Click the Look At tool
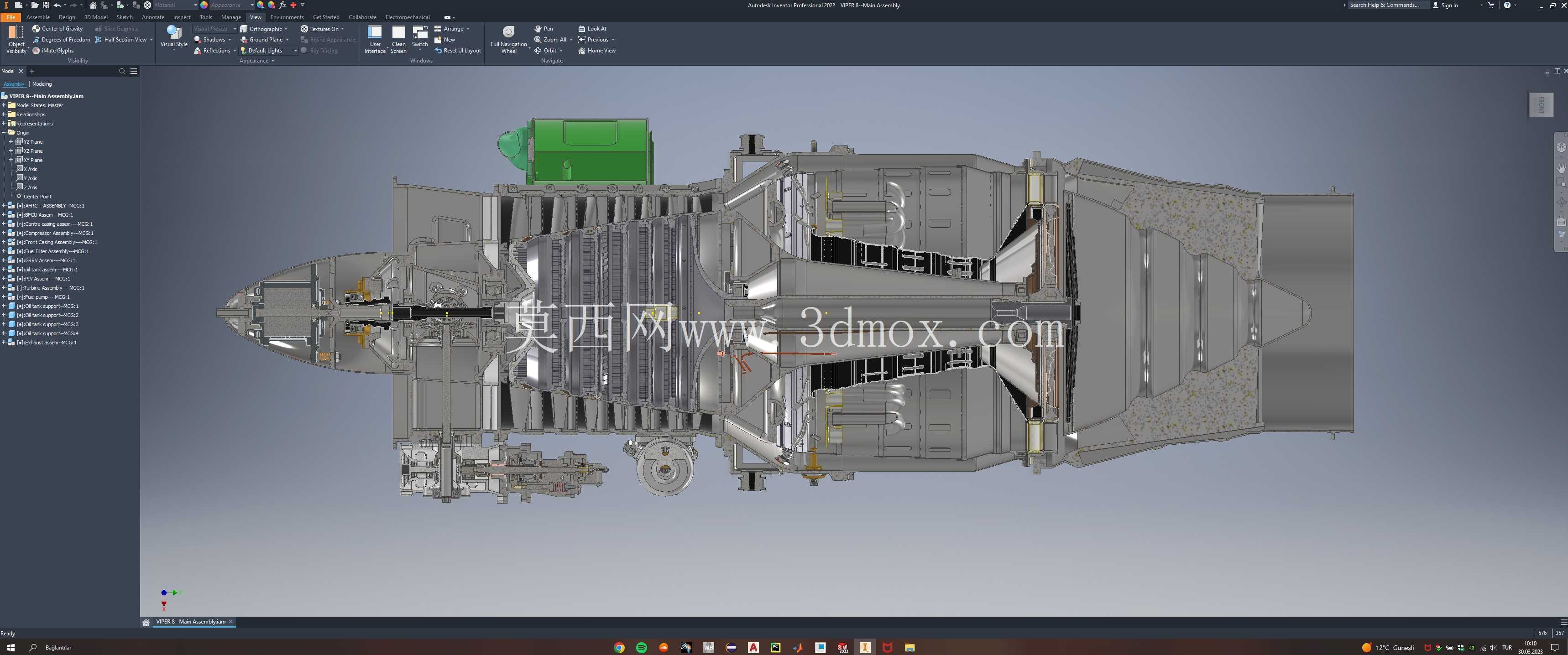 pos(592,29)
